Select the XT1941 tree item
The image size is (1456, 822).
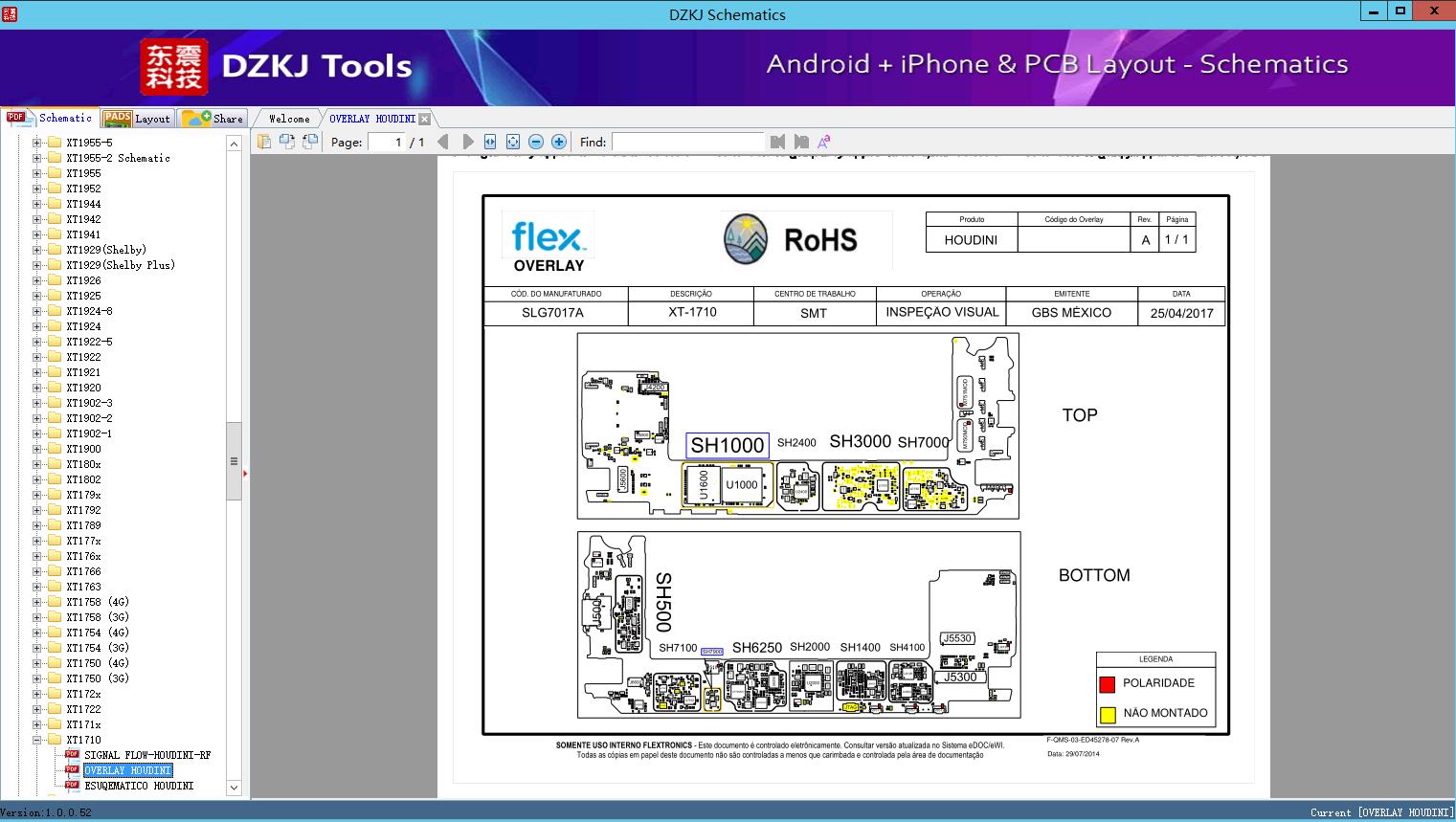pos(83,234)
